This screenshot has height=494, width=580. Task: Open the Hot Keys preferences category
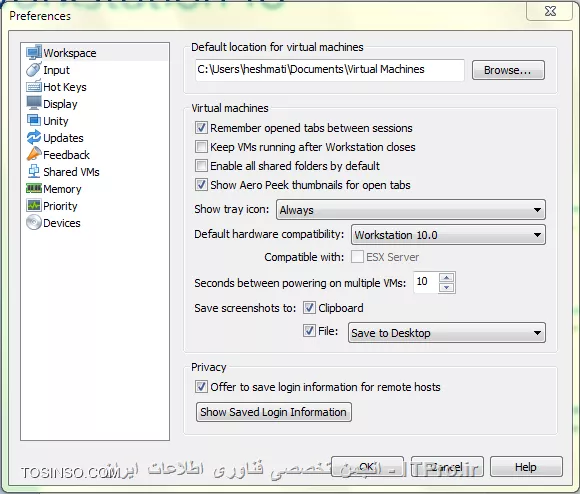coord(65,87)
